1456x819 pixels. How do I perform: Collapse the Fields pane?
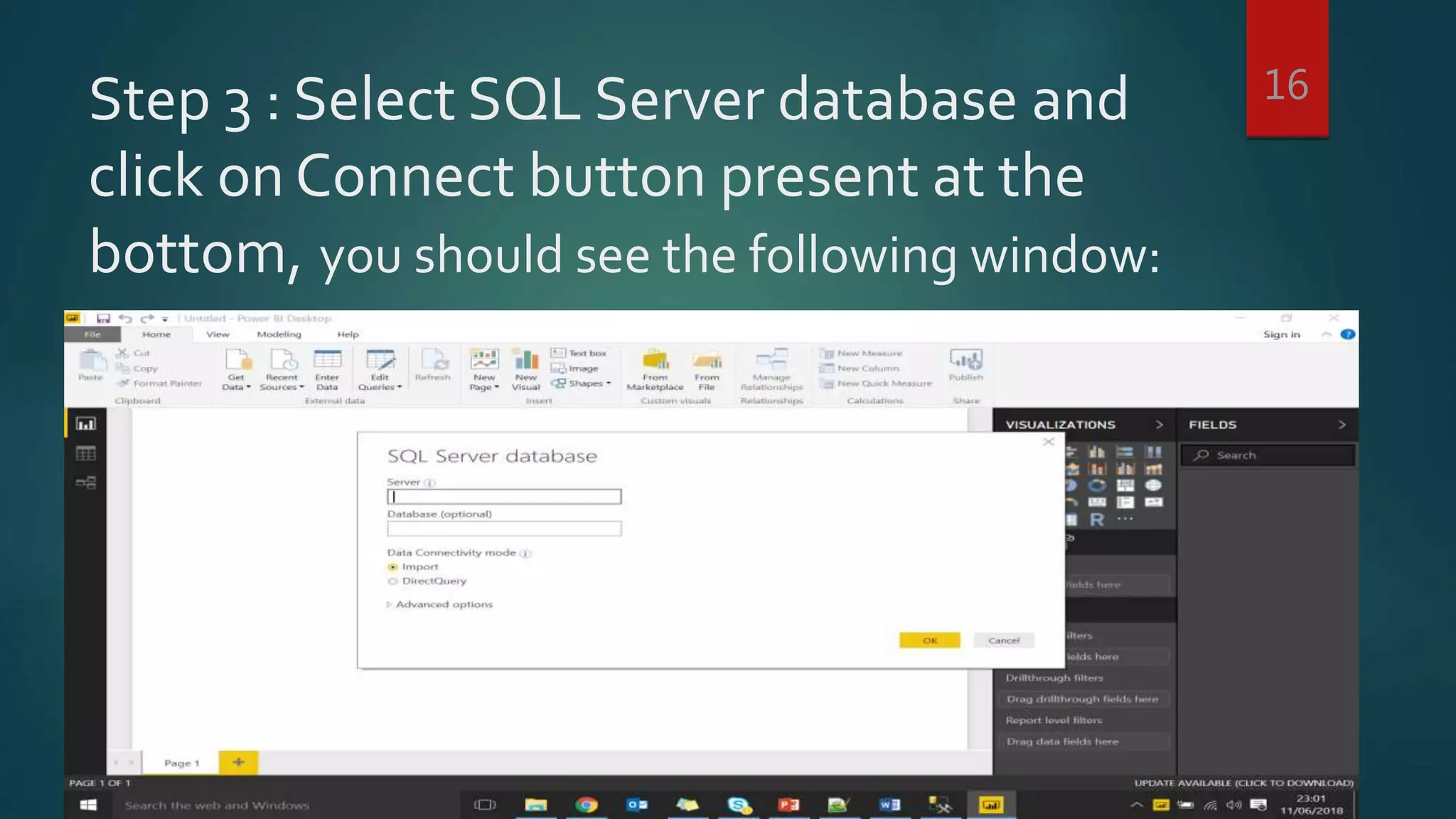(1342, 424)
